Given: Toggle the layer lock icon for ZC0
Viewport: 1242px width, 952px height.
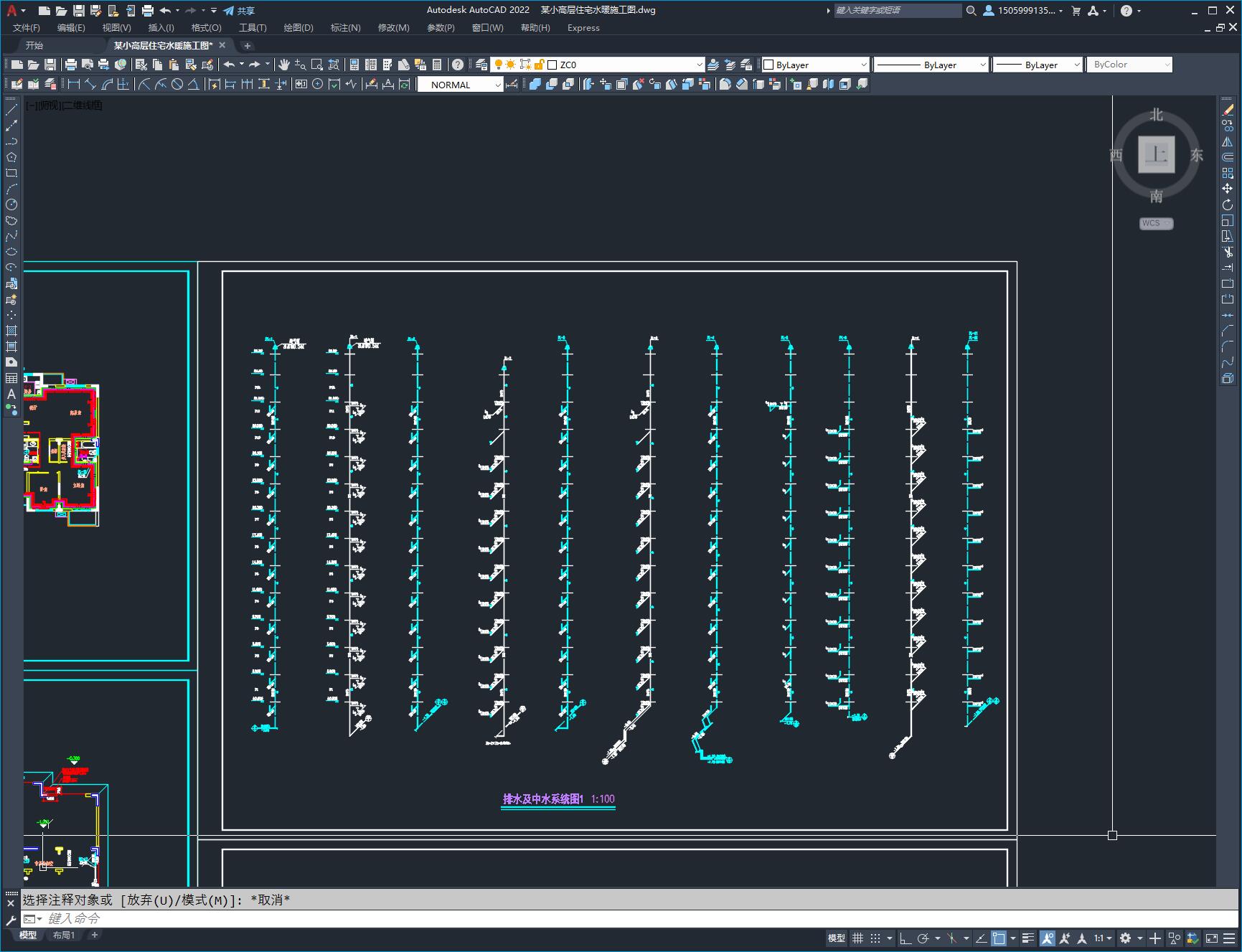Looking at the screenshot, I should tap(539, 65).
